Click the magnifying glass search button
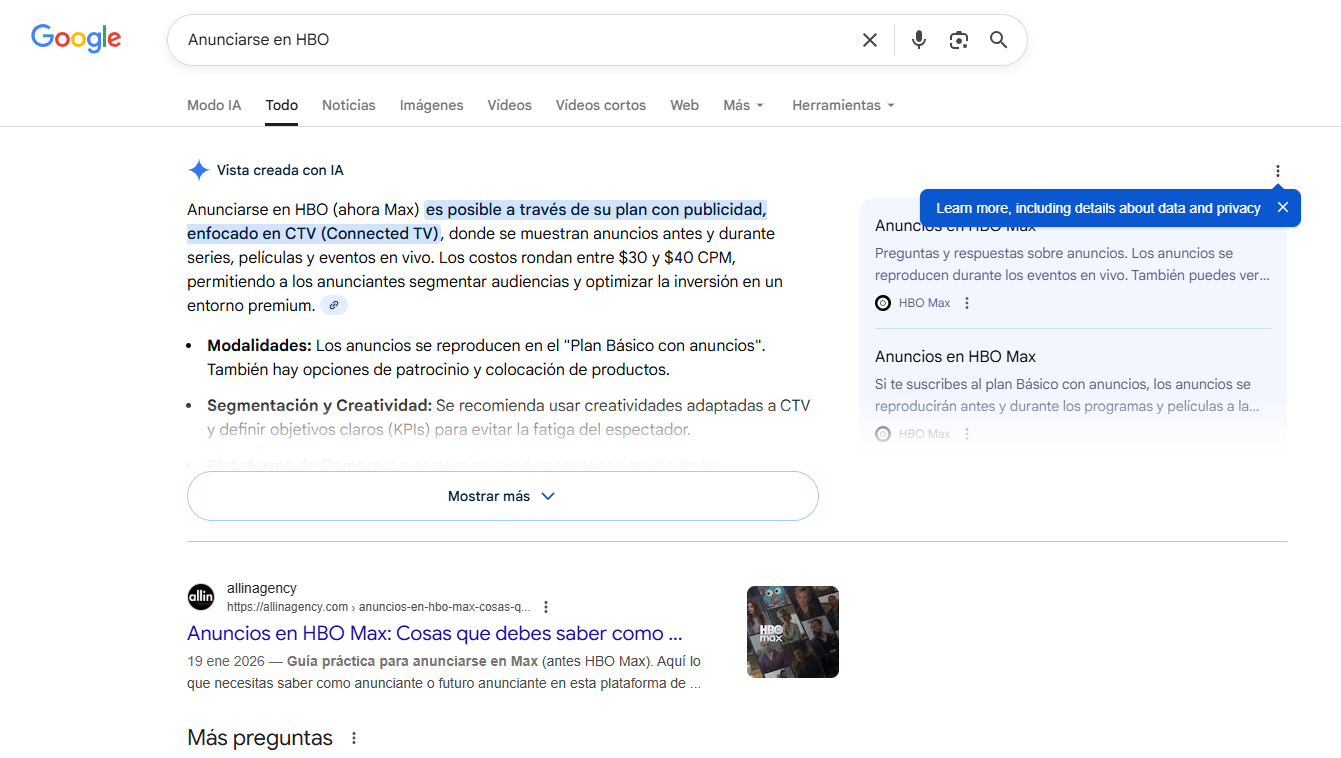Image resolution: width=1341 pixels, height=758 pixels. pos(998,40)
